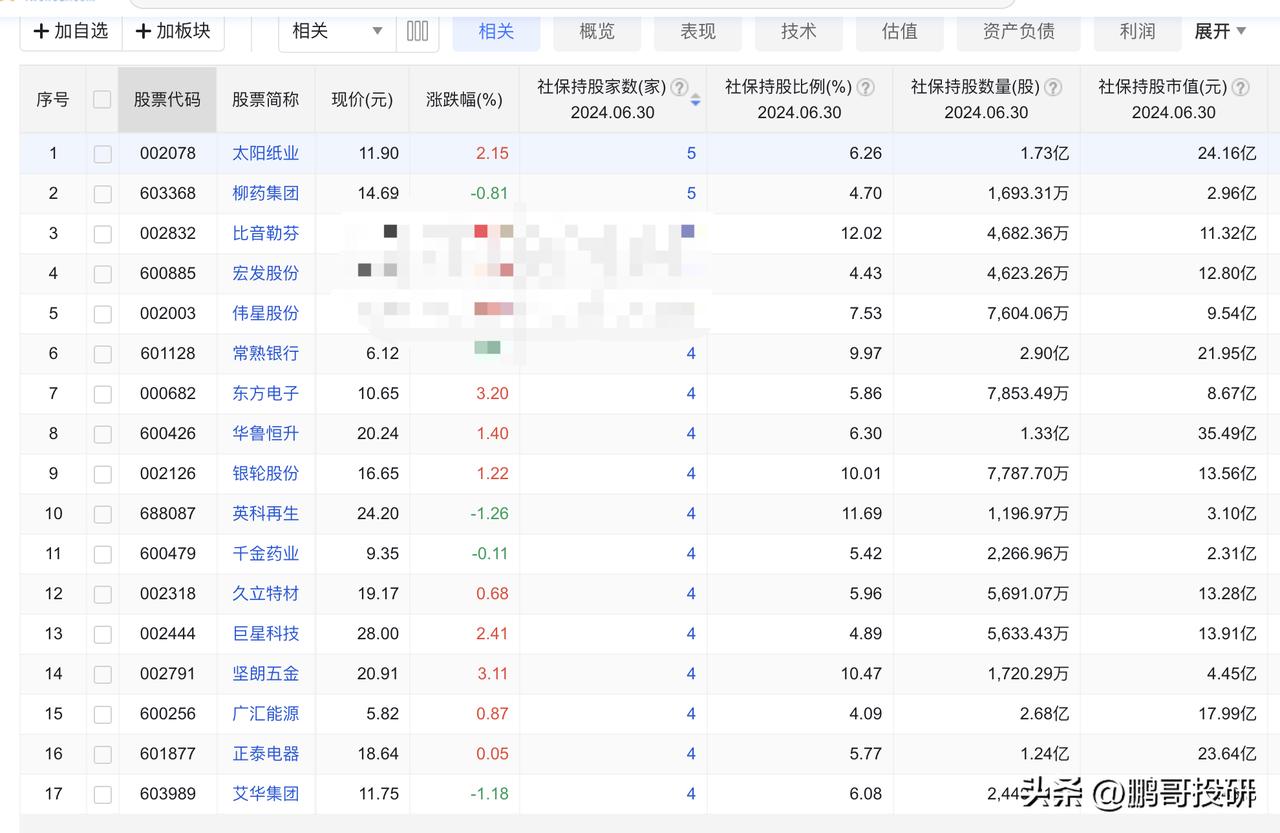Click the column layout icon beside the dropdown

[x=418, y=31]
